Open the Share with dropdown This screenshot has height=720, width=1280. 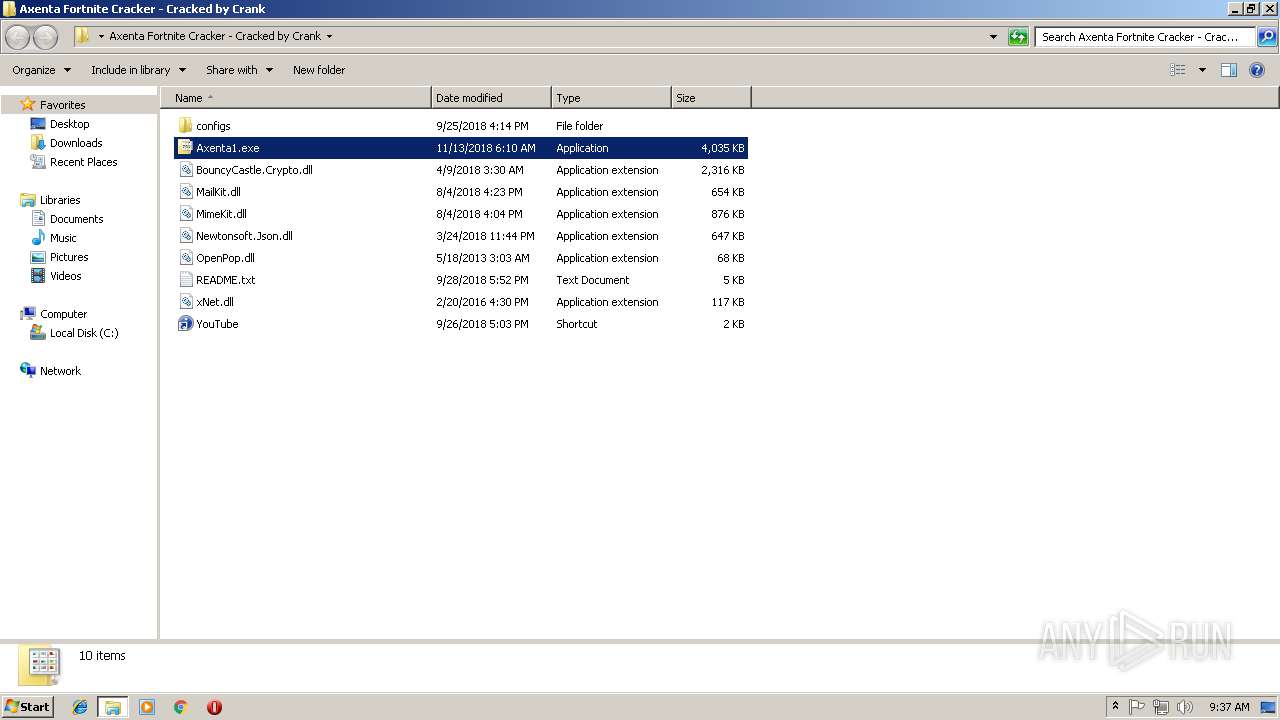click(x=239, y=70)
